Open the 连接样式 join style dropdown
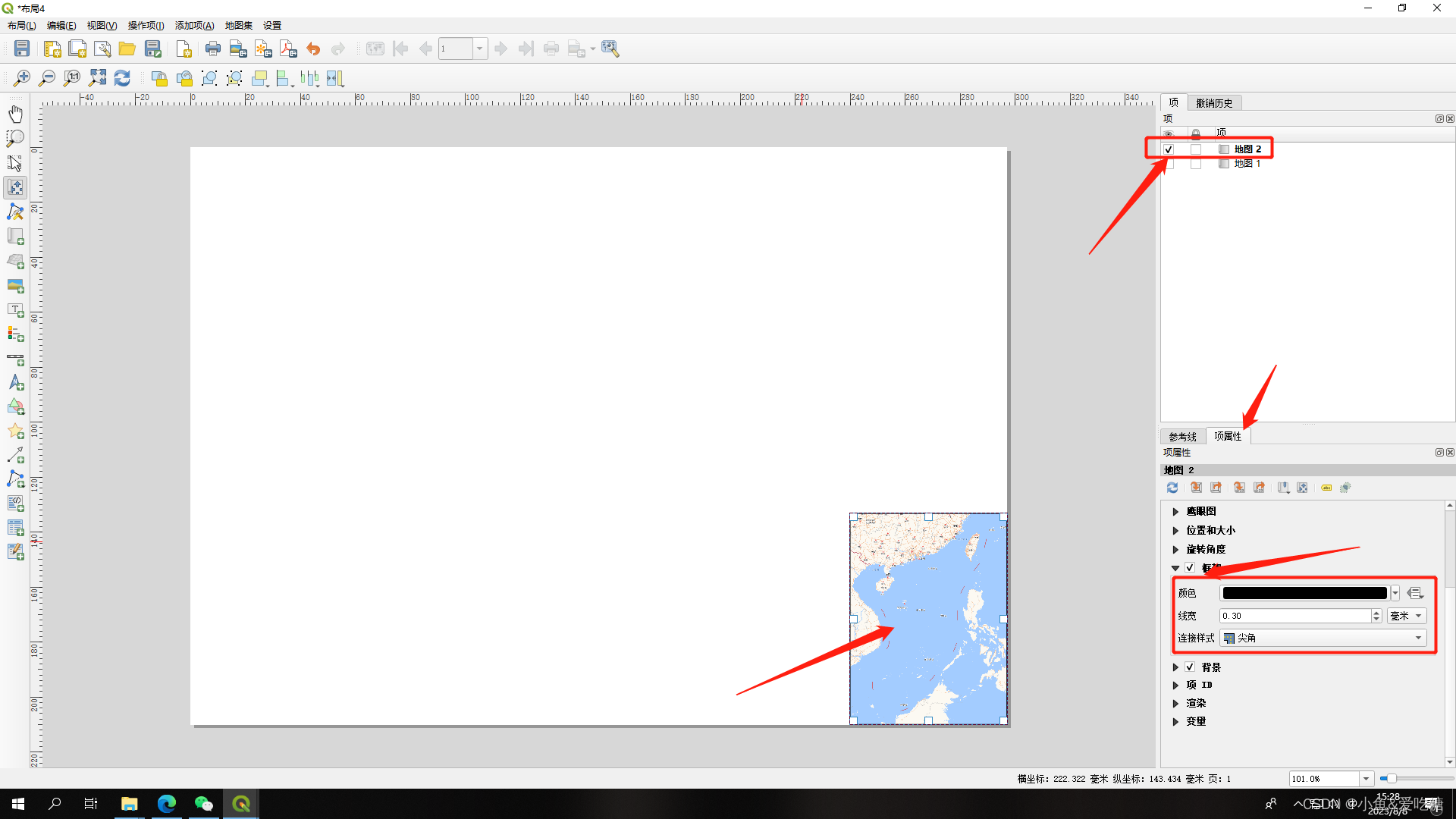1456x819 pixels. [1323, 639]
